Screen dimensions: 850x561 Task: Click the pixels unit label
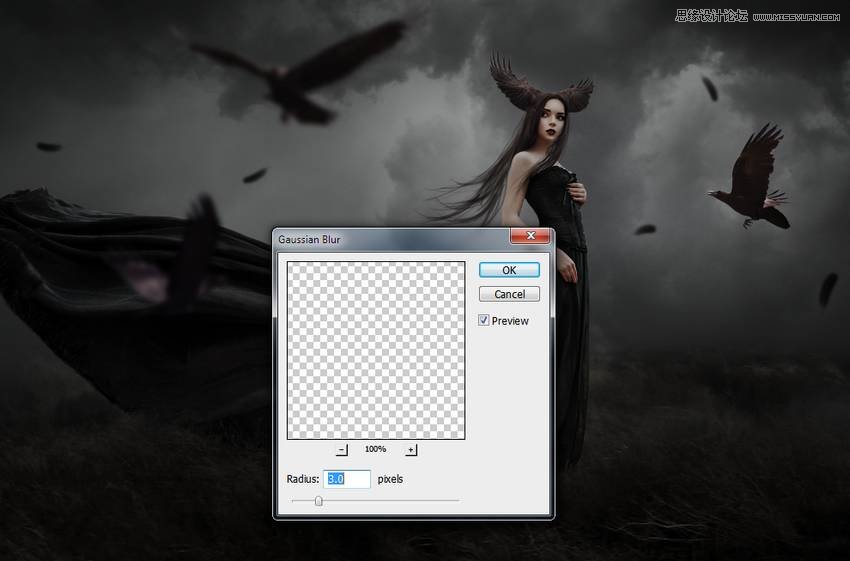390,480
